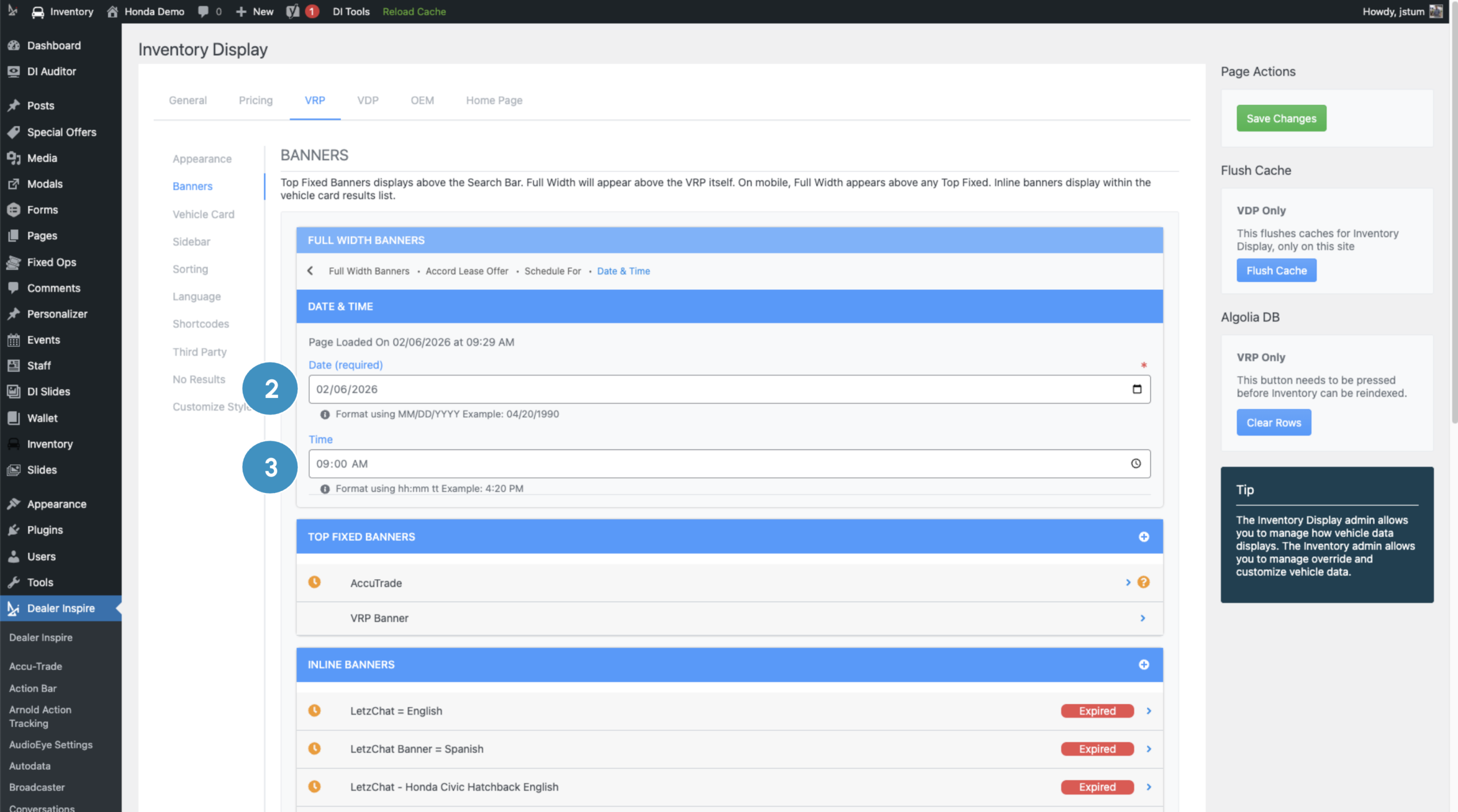Click clock icon beside LetzChat = English
This screenshot has height=812, width=1458.
pos(314,711)
